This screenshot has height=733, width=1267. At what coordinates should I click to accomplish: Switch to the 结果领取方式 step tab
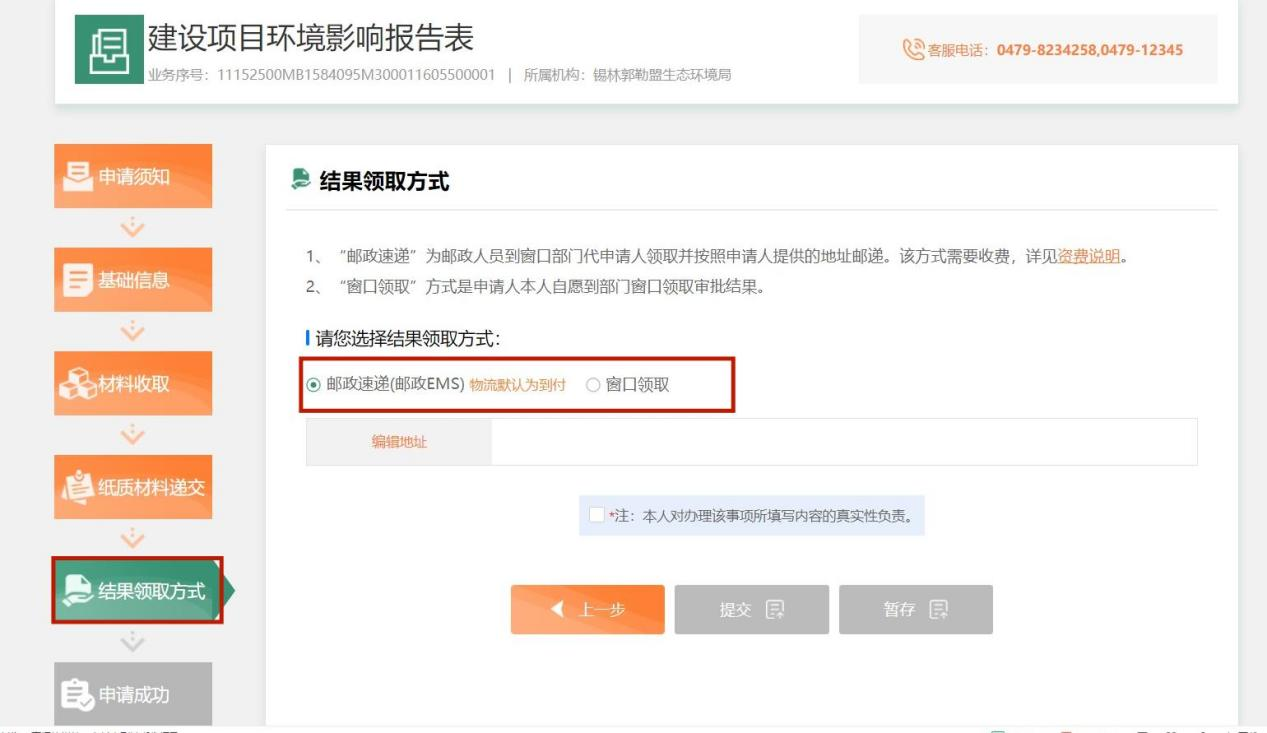click(137, 591)
